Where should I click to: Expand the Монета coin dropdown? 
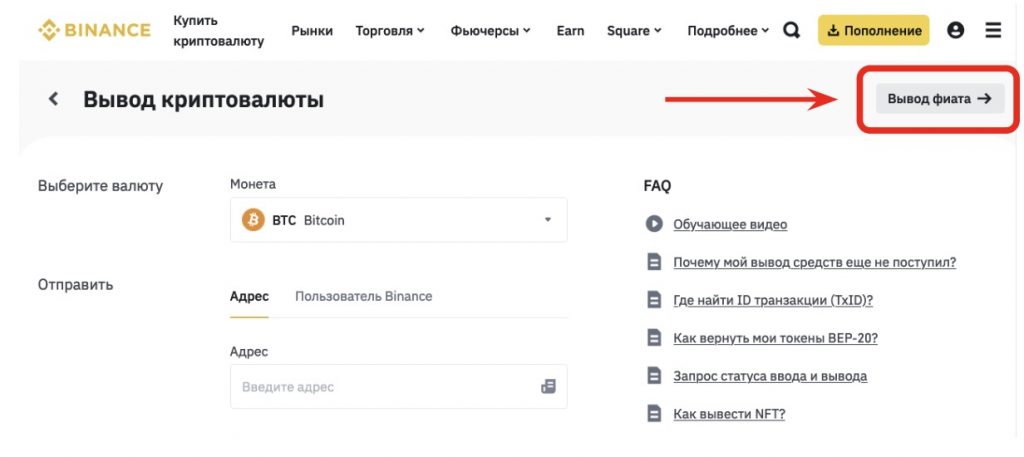547,220
